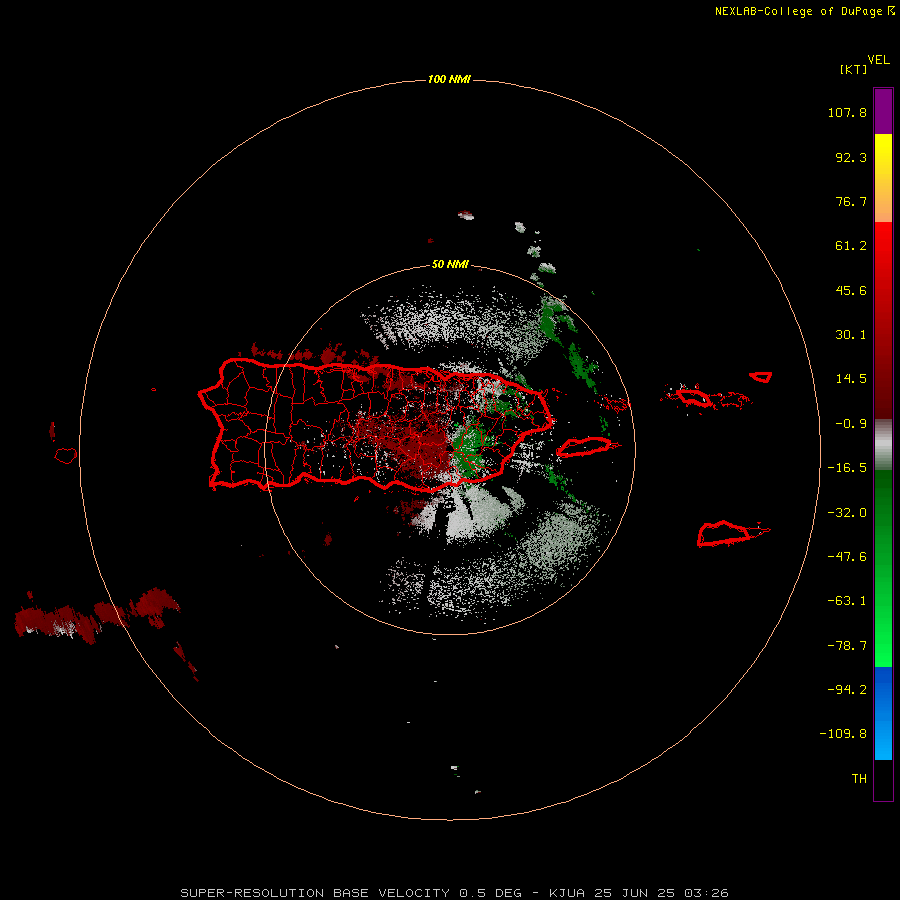Image resolution: width=900 pixels, height=900 pixels.
Task: Click the [KT] units label
Action: (x=853, y=69)
